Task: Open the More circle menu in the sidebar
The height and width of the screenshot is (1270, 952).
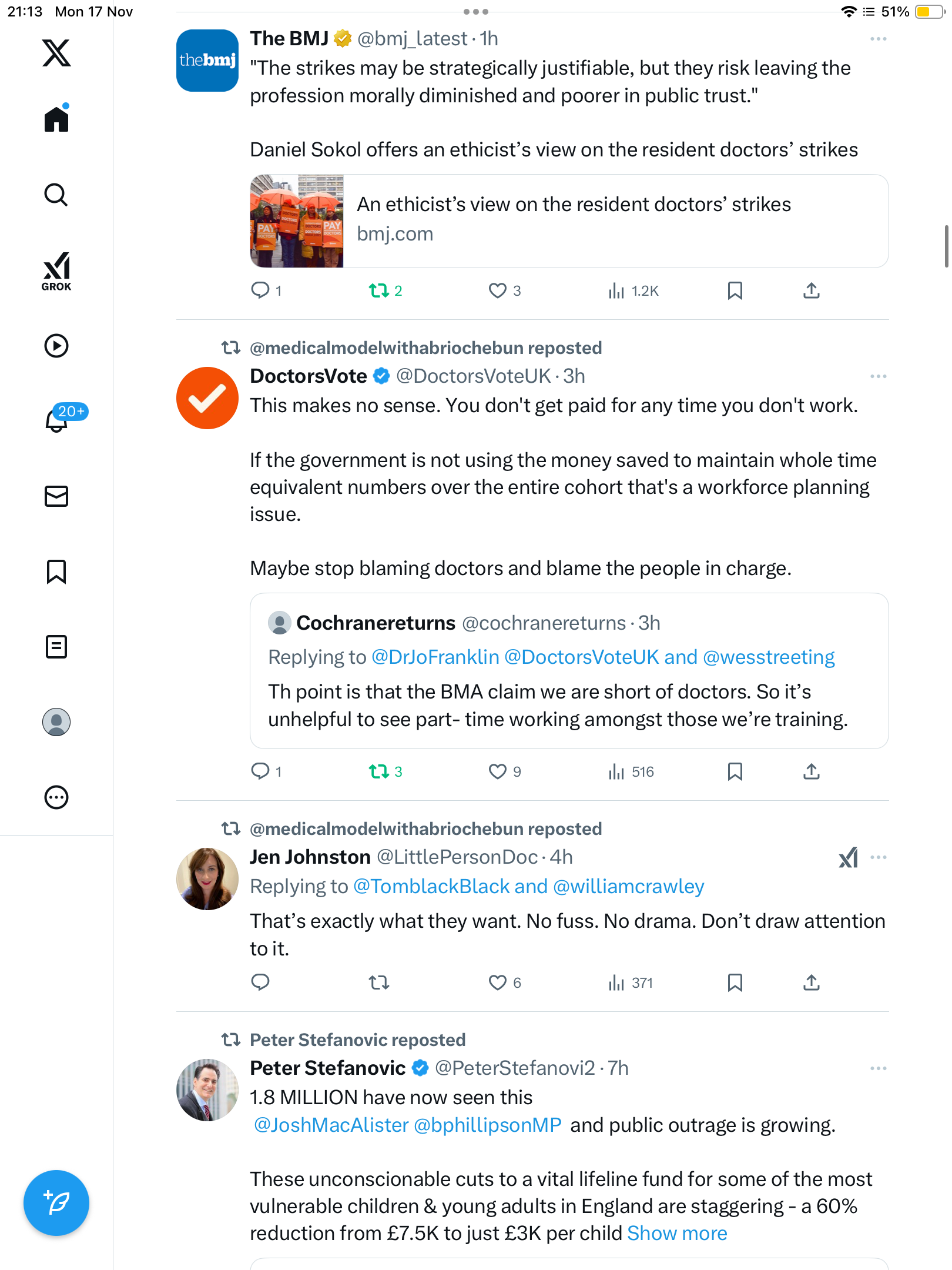Action: point(56,797)
